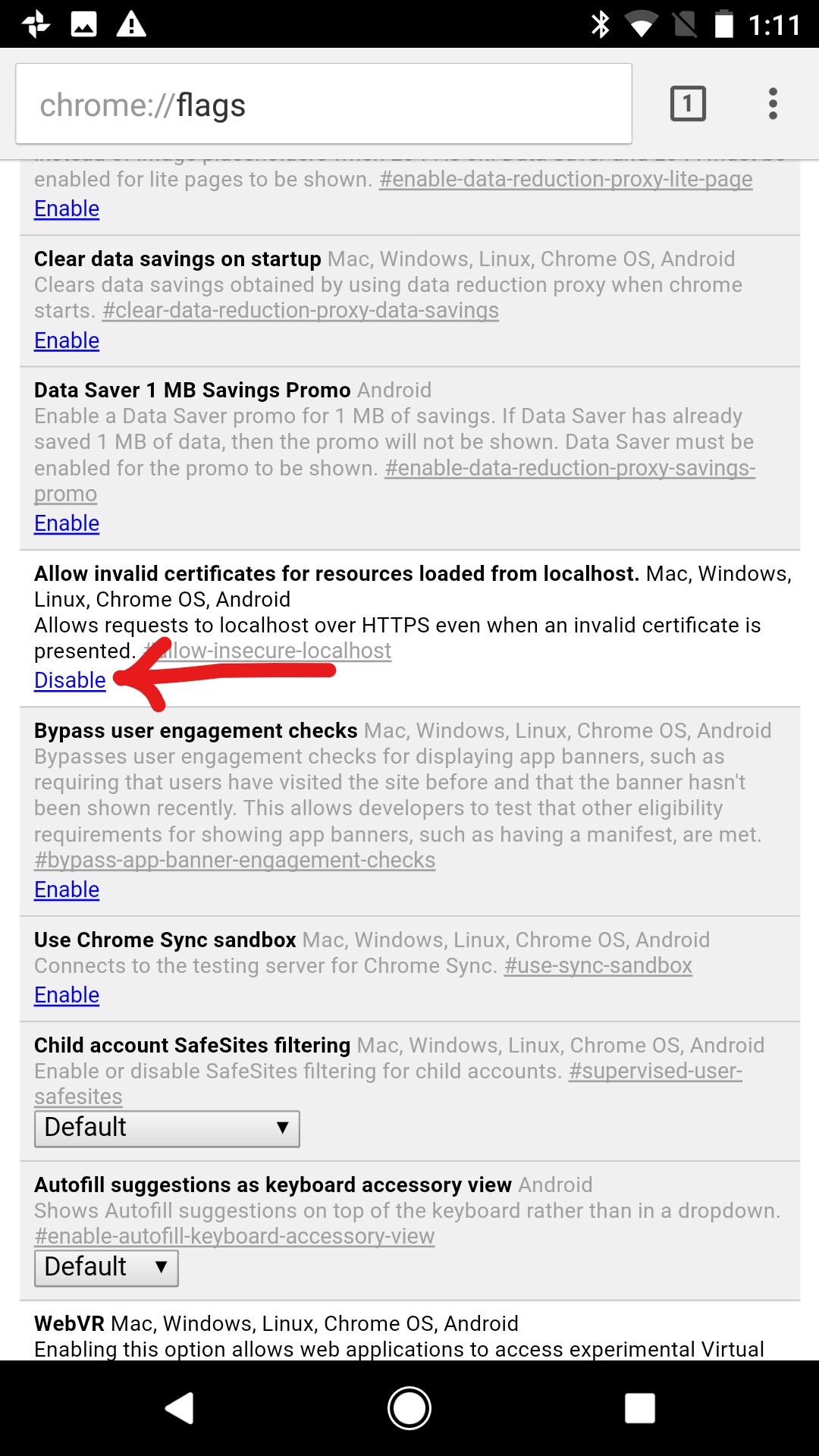Tap the Android recent apps square button
The height and width of the screenshot is (1456, 819).
click(x=639, y=1408)
